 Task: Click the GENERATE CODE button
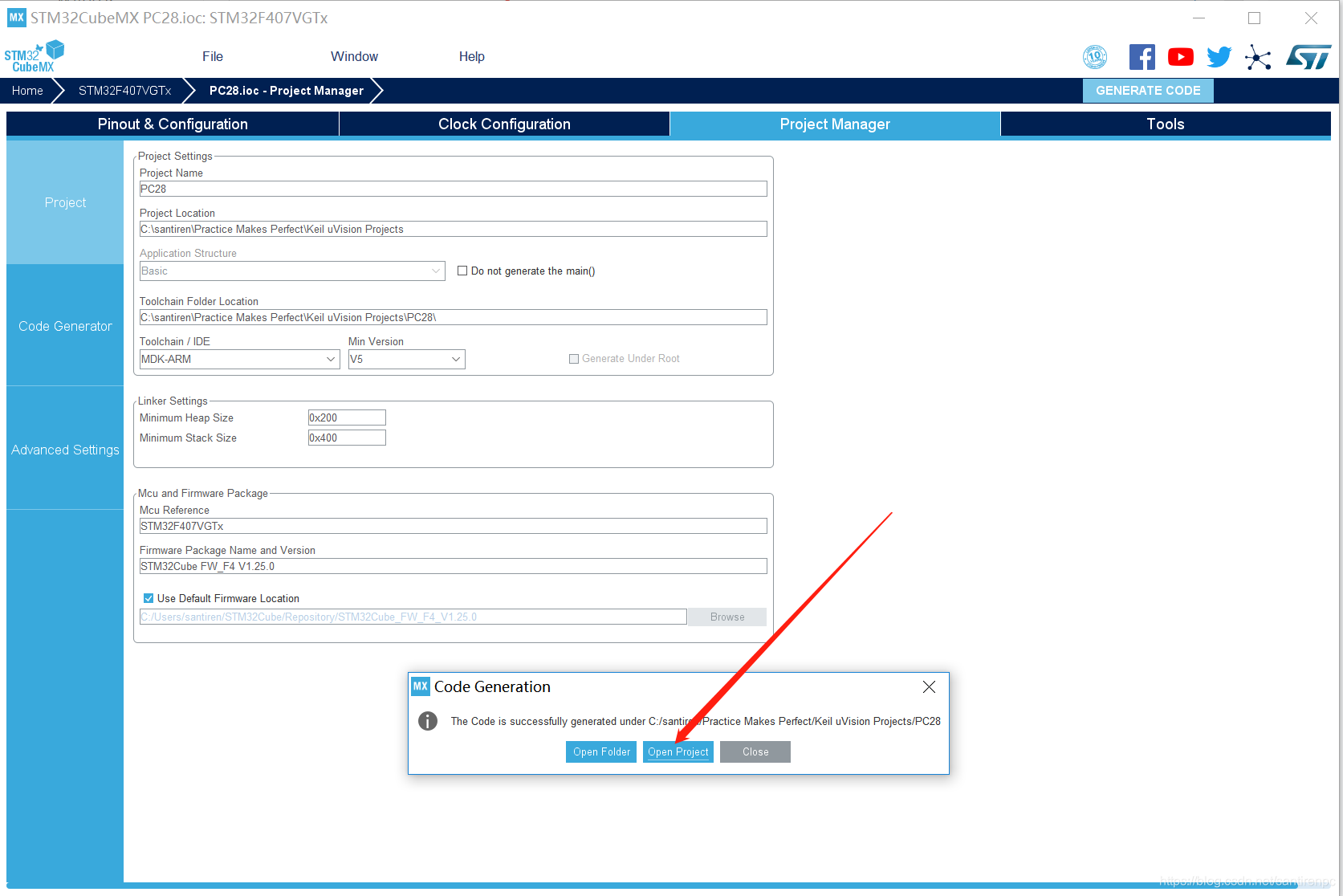1148,90
